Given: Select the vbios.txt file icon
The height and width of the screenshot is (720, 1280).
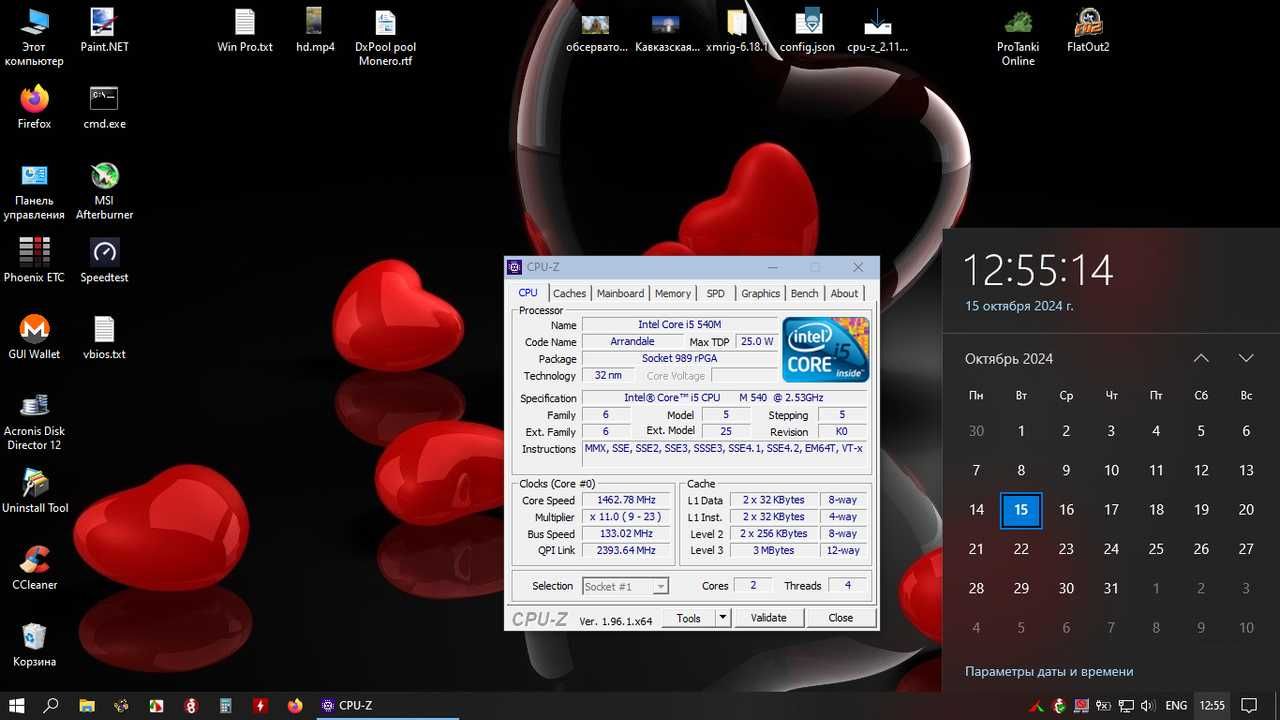Looking at the screenshot, I should pyautogui.click(x=104, y=337).
